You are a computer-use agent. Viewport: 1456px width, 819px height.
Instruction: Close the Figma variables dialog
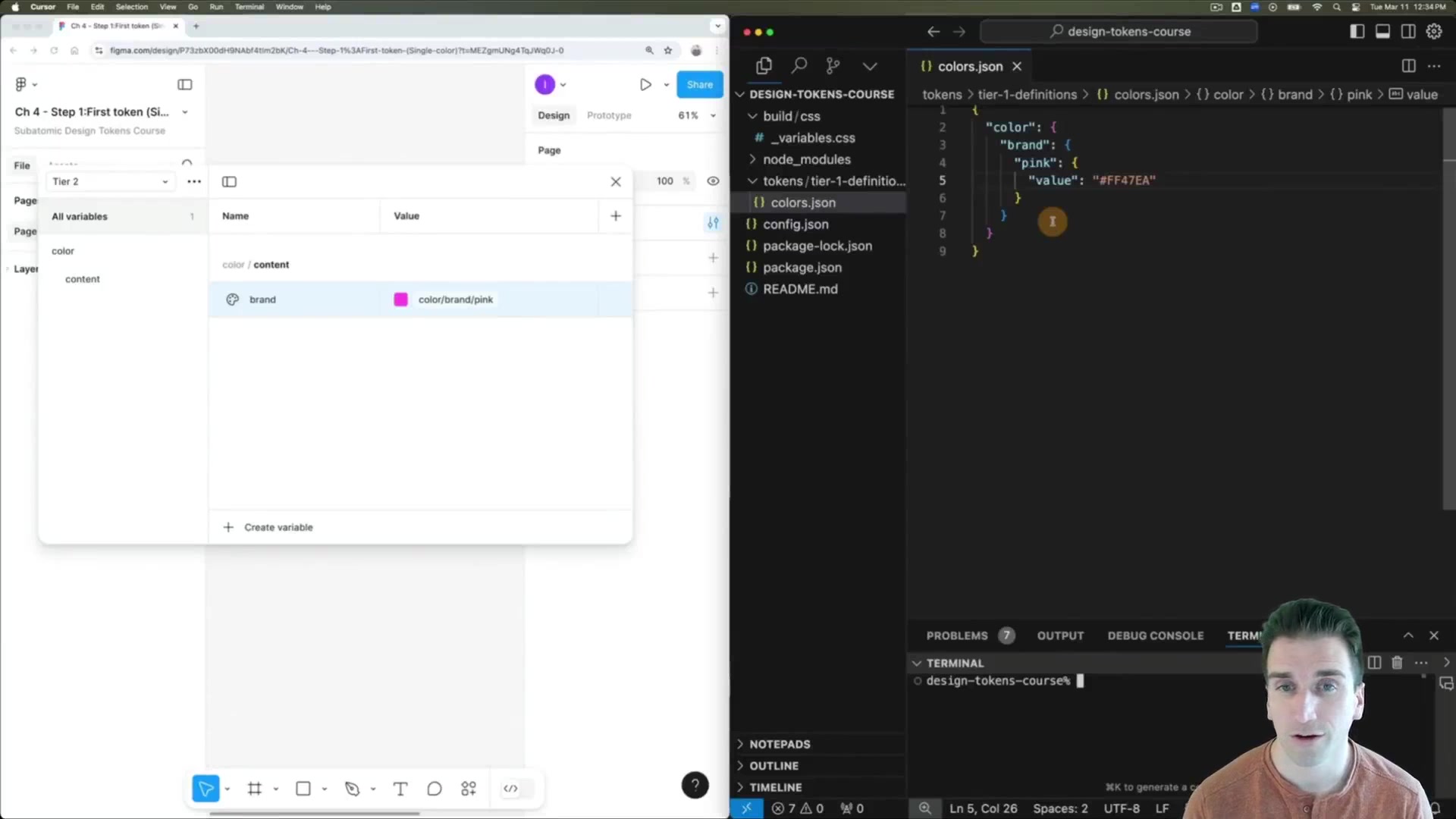(x=616, y=181)
